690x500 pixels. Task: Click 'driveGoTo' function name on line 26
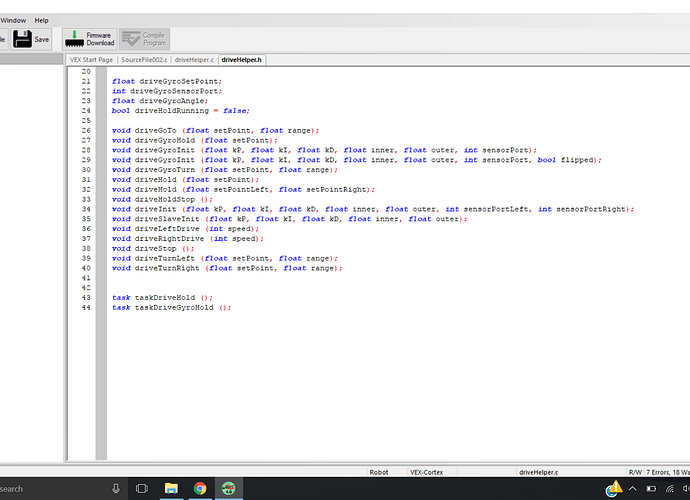pos(155,131)
